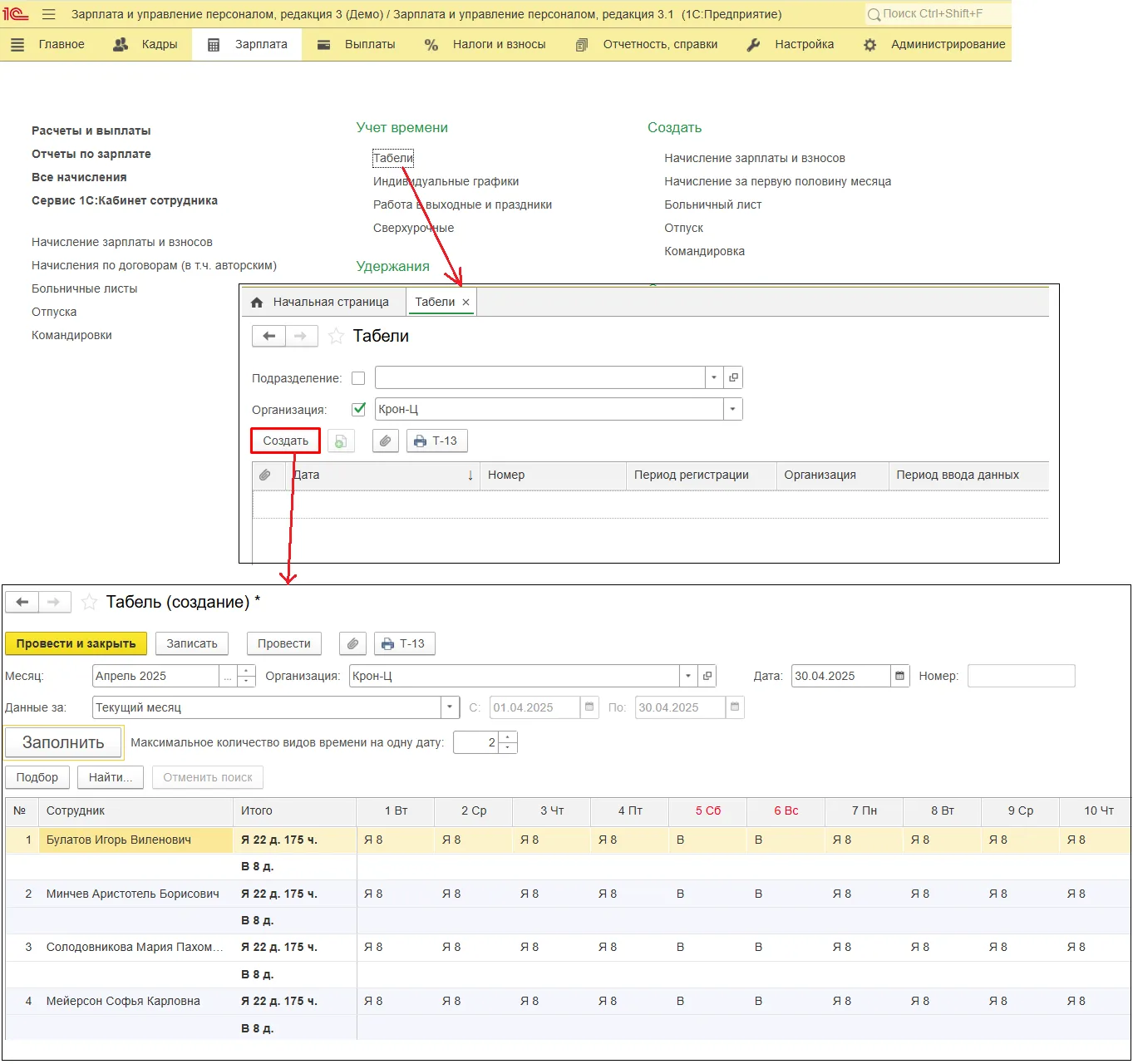Click the copy-document icon next to Создать

341,441
